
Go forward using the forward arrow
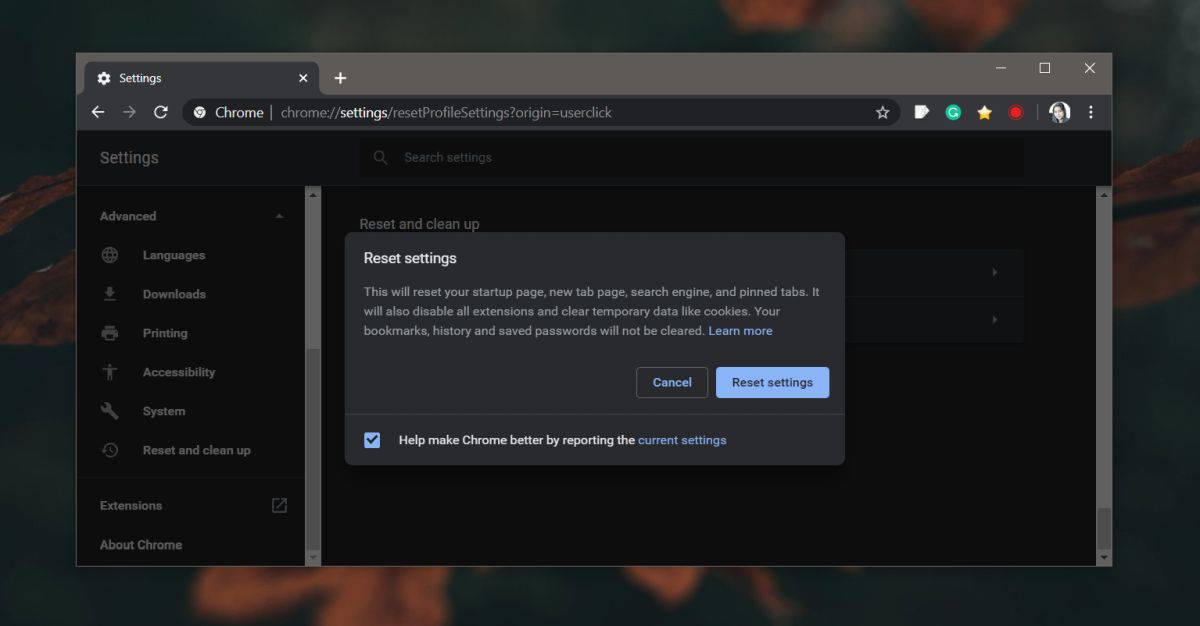[129, 112]
